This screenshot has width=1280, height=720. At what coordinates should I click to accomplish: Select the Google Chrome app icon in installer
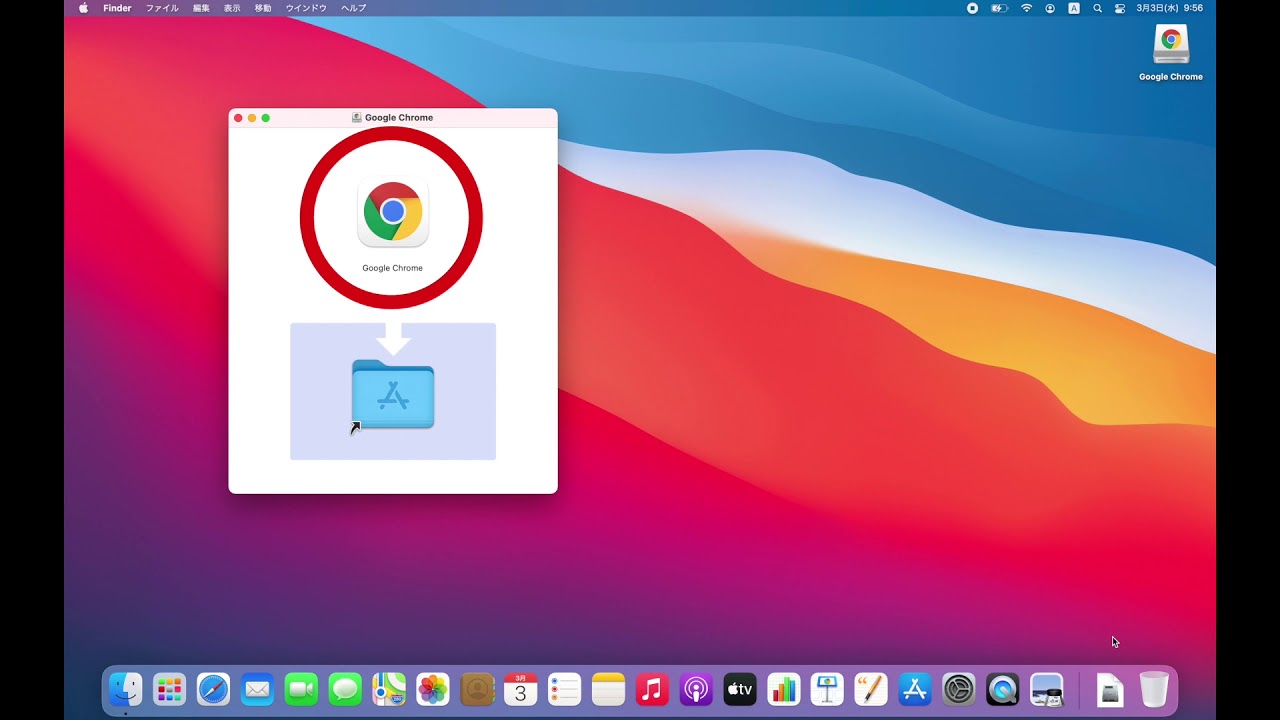tap(393, 212)
